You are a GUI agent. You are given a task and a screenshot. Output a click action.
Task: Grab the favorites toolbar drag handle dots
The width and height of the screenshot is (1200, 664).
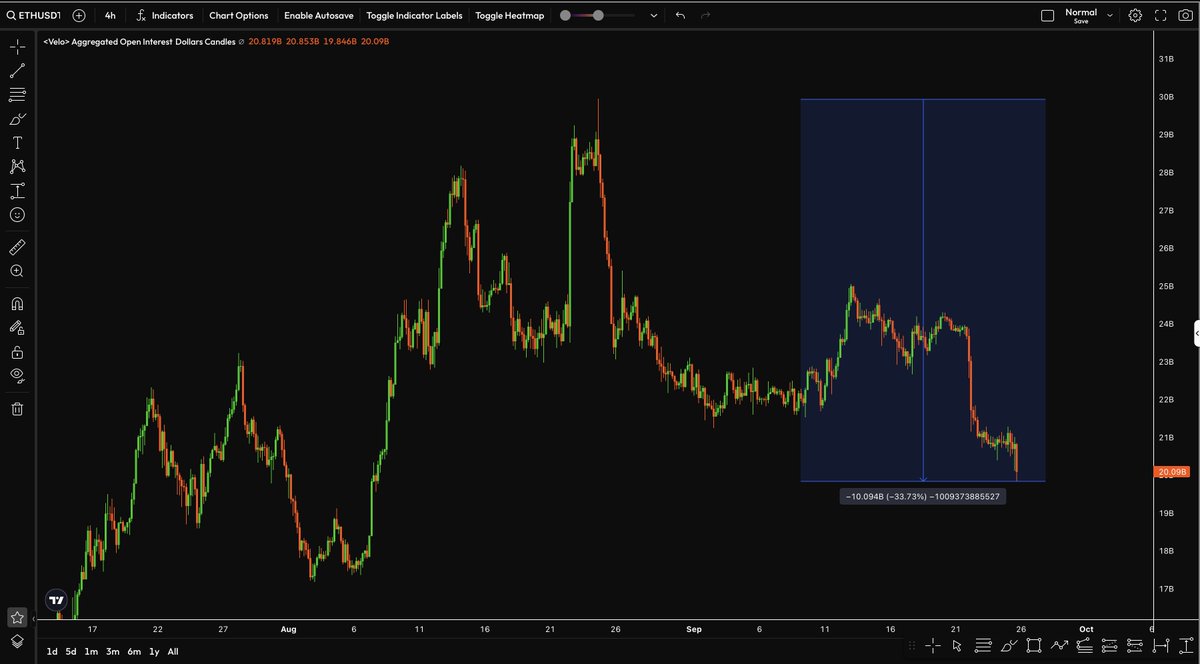pos(910,645)
